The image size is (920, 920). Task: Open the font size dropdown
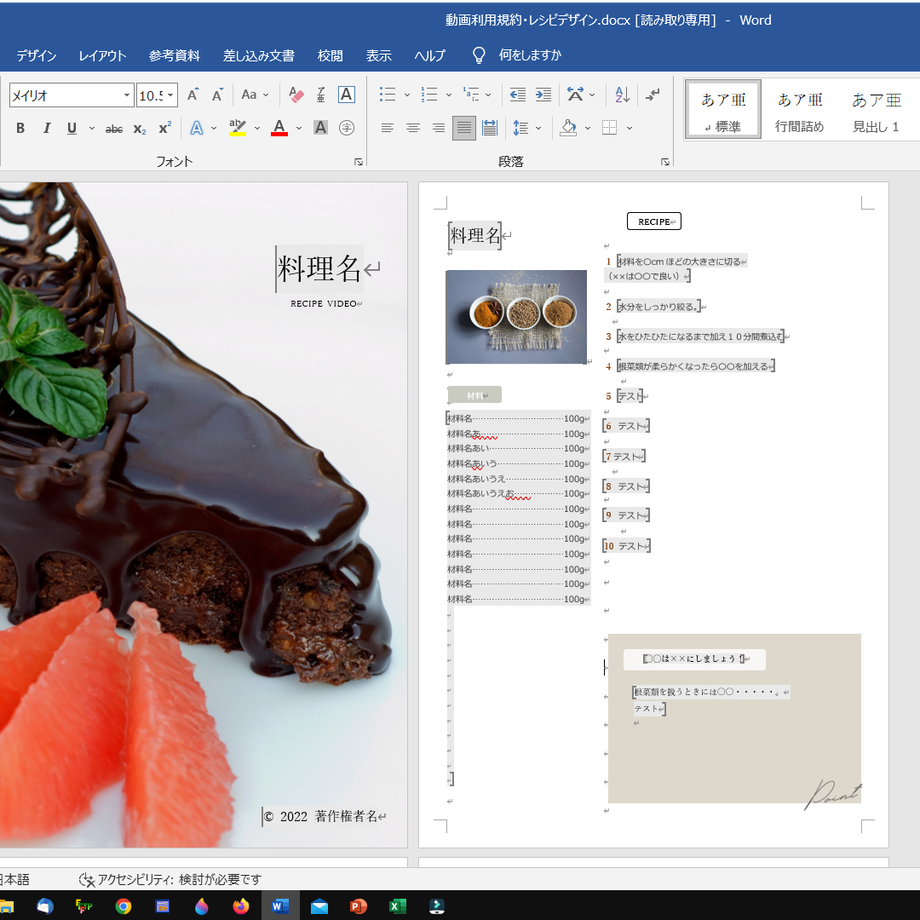(x=171, y=95)
